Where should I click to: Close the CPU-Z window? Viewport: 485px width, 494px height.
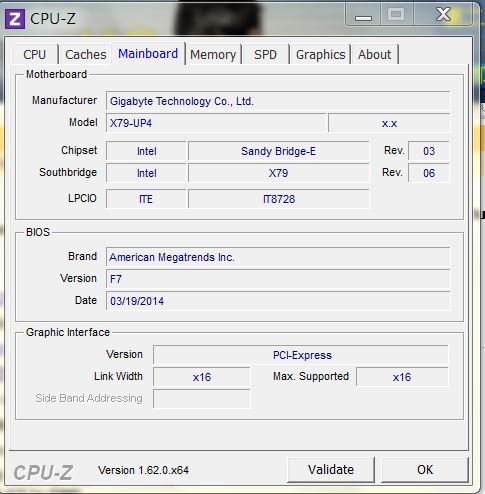click(443, 14)
